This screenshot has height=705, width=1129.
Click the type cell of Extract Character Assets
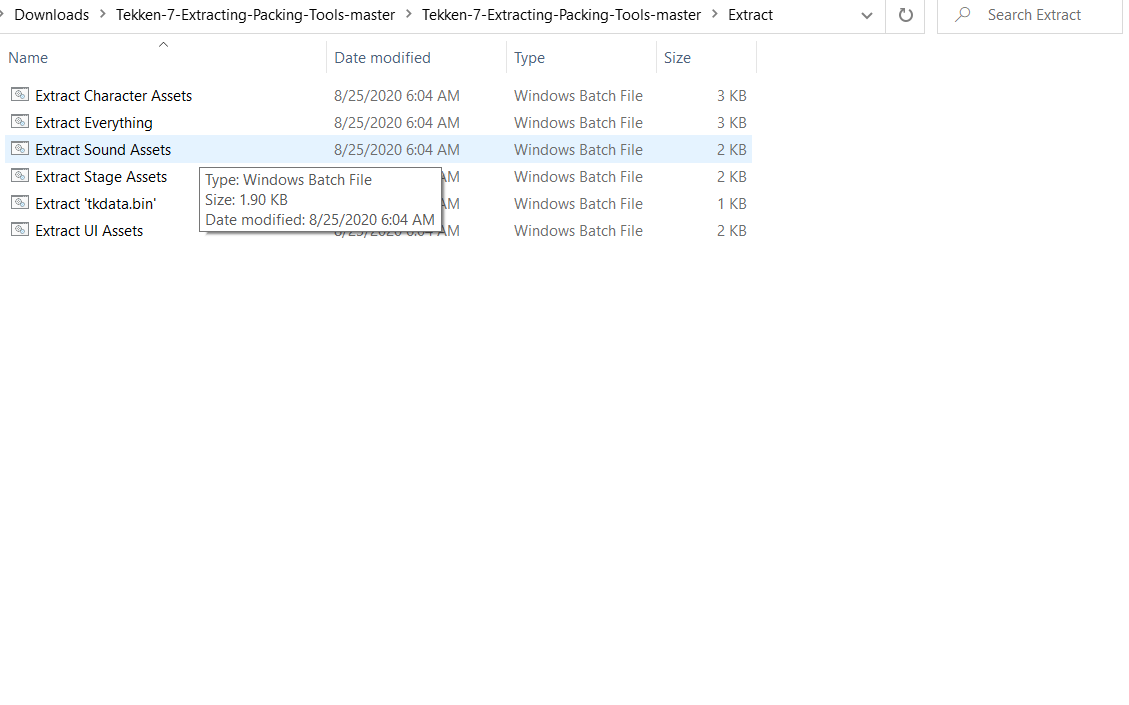[x=578, y=96]
